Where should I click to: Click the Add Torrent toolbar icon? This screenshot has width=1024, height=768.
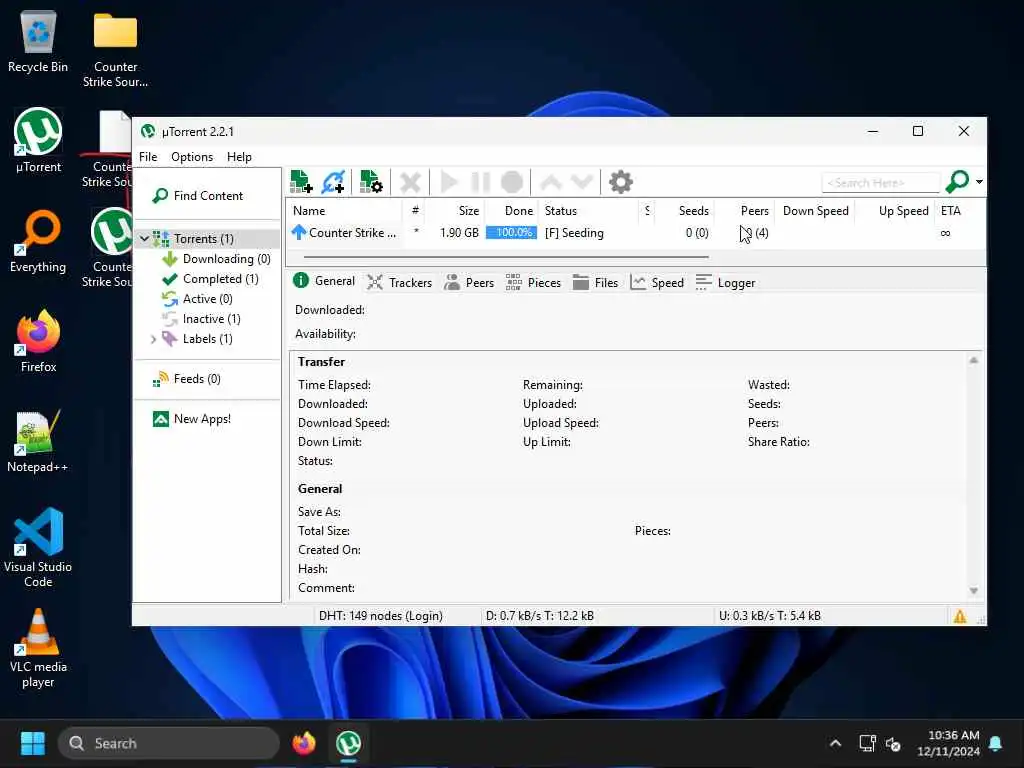[301, 182]
